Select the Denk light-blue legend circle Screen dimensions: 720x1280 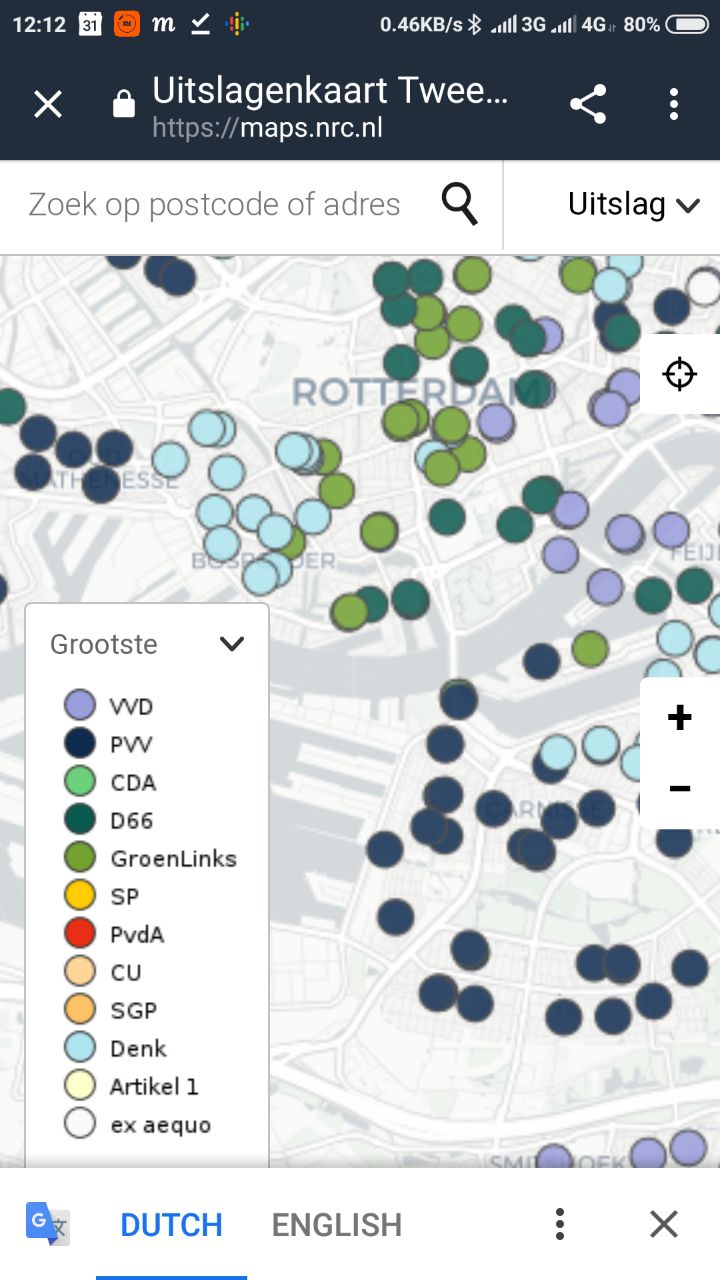79,1048
